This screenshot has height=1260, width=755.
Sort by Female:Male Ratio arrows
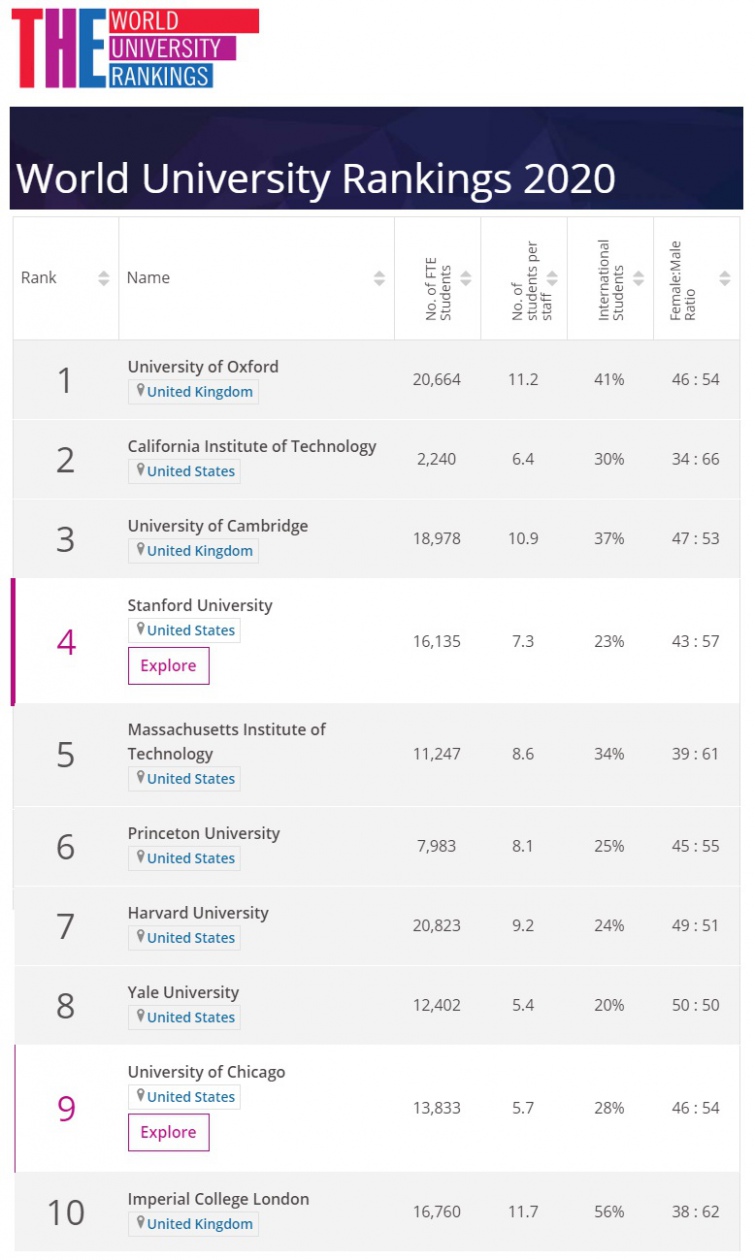coord(724,278)
